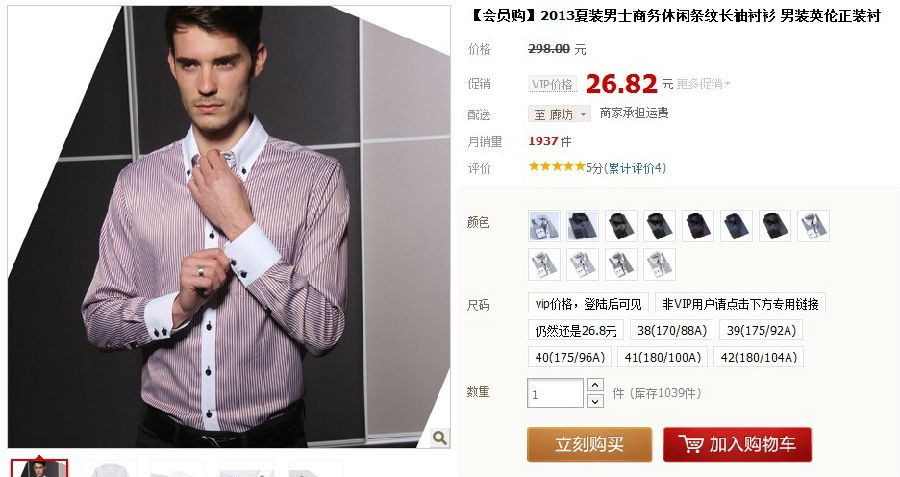Image resolution: width=900 pixels, height=477 pixels.
Task: Increase quantity with the up arrow
Action: [595, 385]
